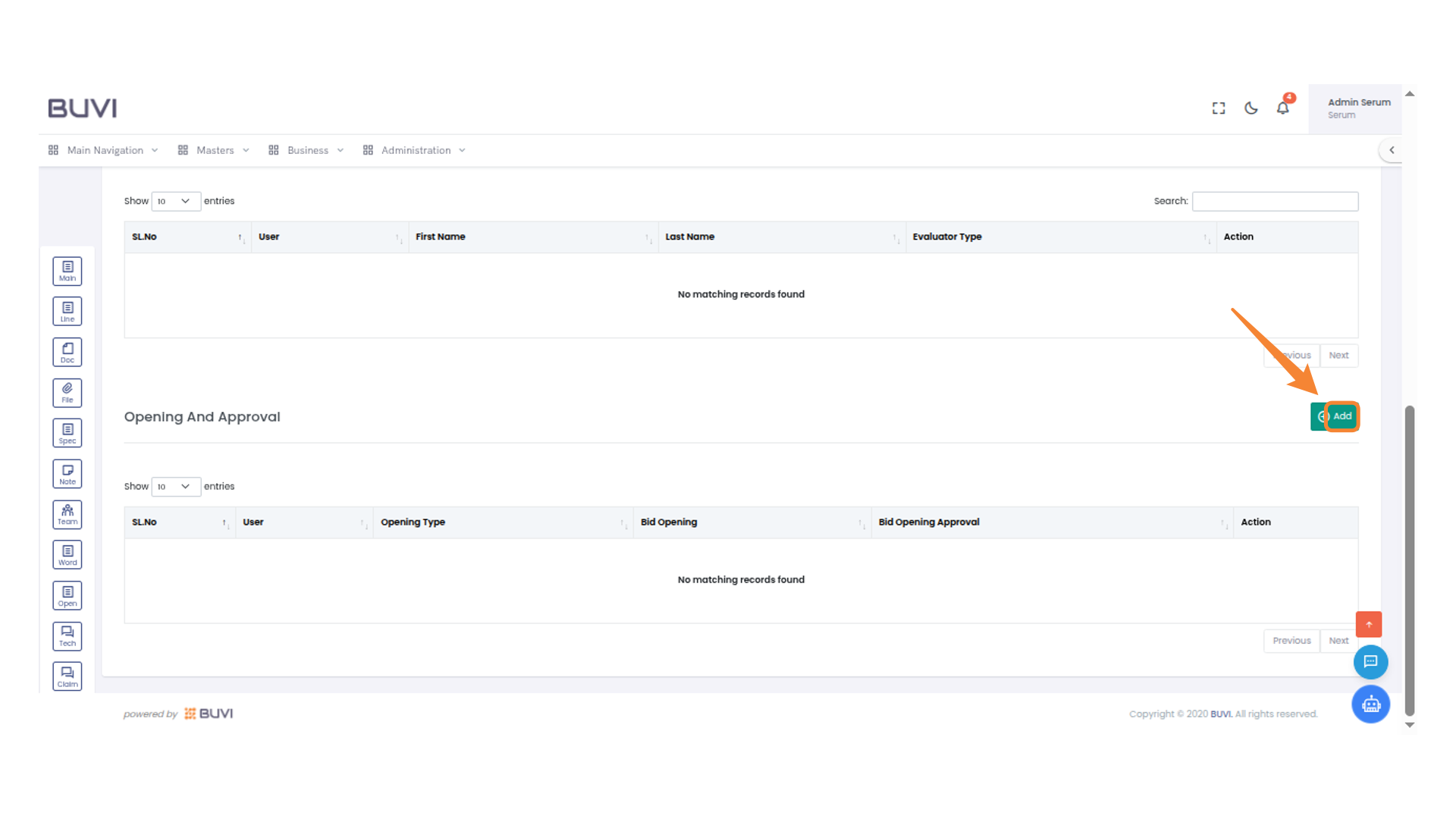Click Next under Opening And Approval table
Viewport: 1456px width, 819px height.
click(1338, 641)
